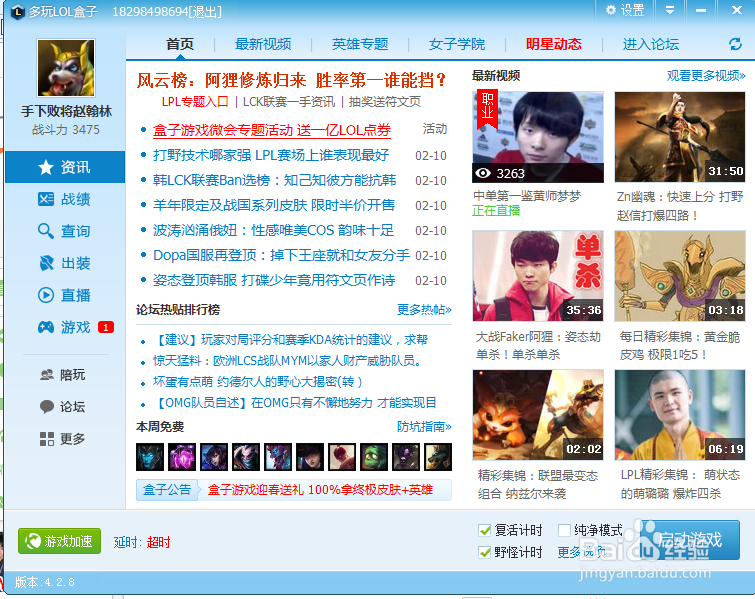Open the 盒子游戏迎春送礼 announcement
Image resolution: width=755 pixels, height=599 pixels.
pyautogui.click(x=320, y=490)
